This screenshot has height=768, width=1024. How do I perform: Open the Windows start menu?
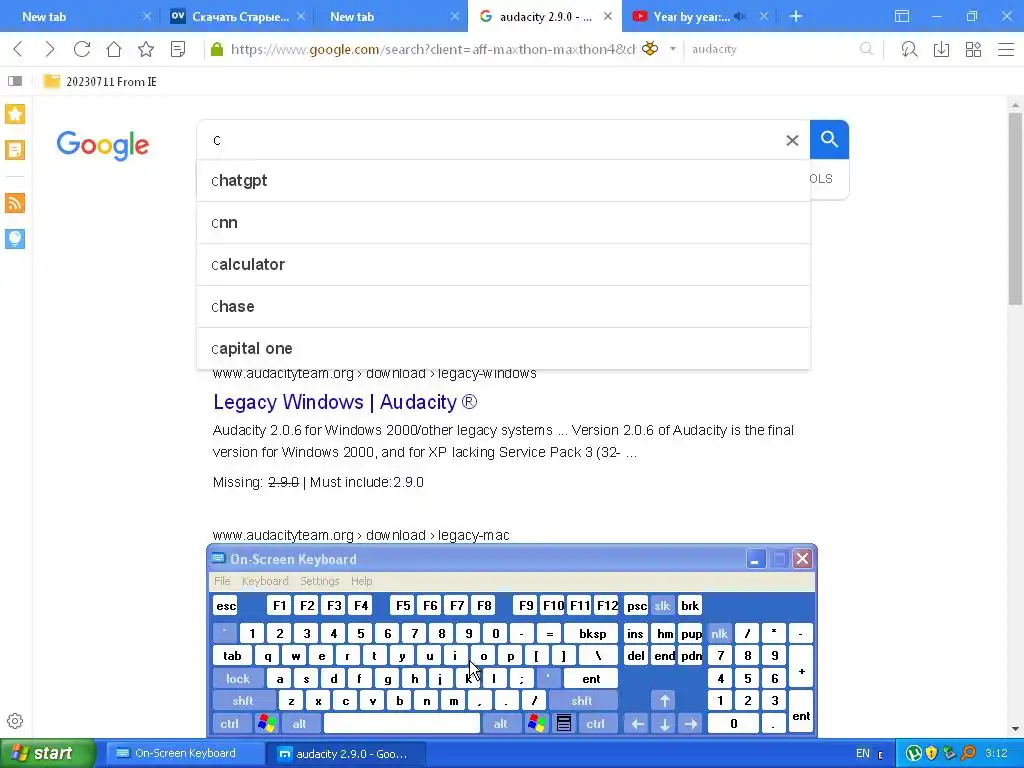click(x=47, y=753)
